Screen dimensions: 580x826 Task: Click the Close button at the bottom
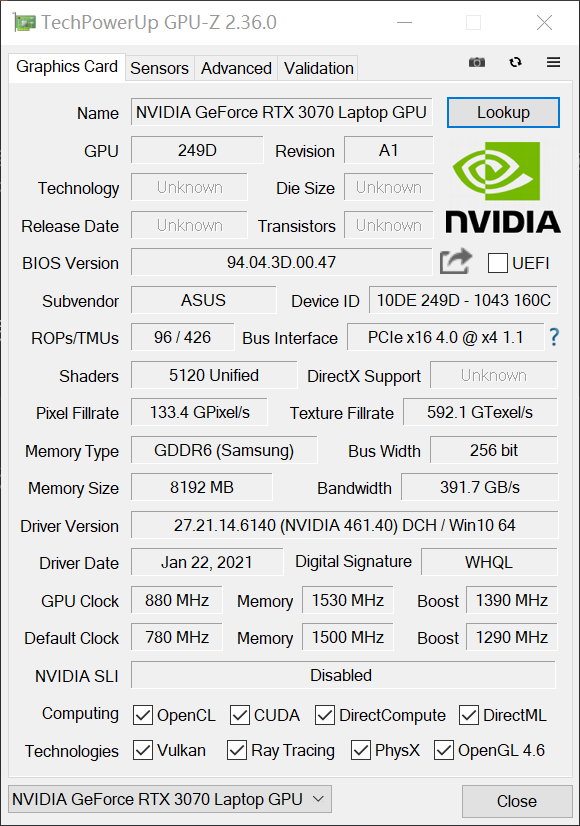tap(517, 801)
